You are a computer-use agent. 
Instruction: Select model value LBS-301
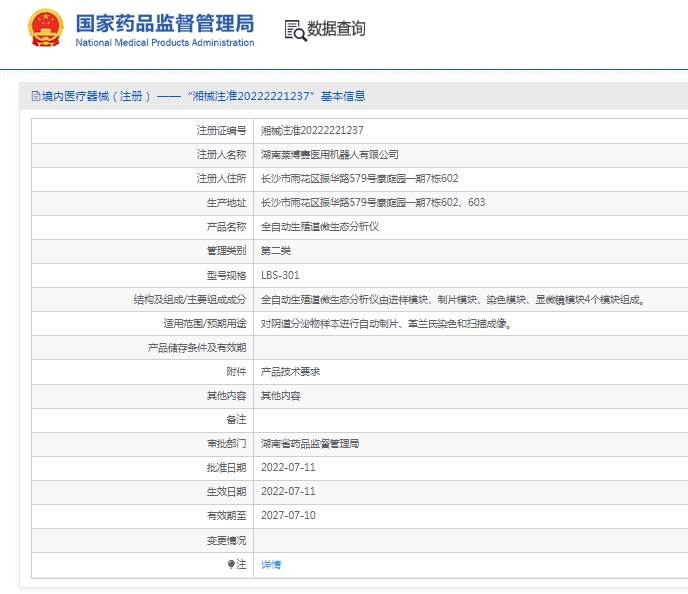(280, 276)
